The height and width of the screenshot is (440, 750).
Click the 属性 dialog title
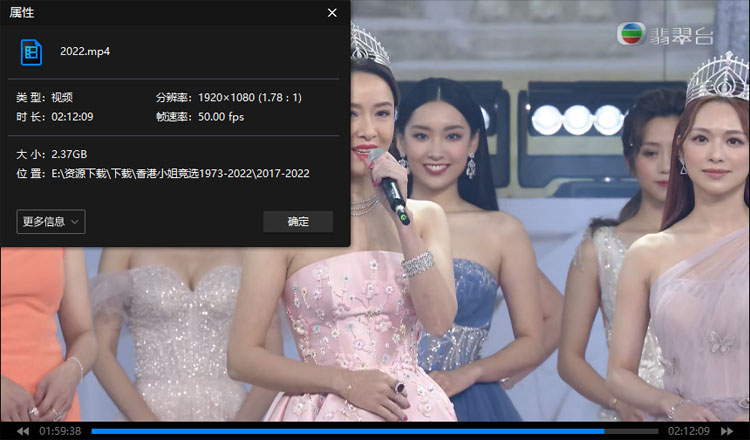[24, 13]
